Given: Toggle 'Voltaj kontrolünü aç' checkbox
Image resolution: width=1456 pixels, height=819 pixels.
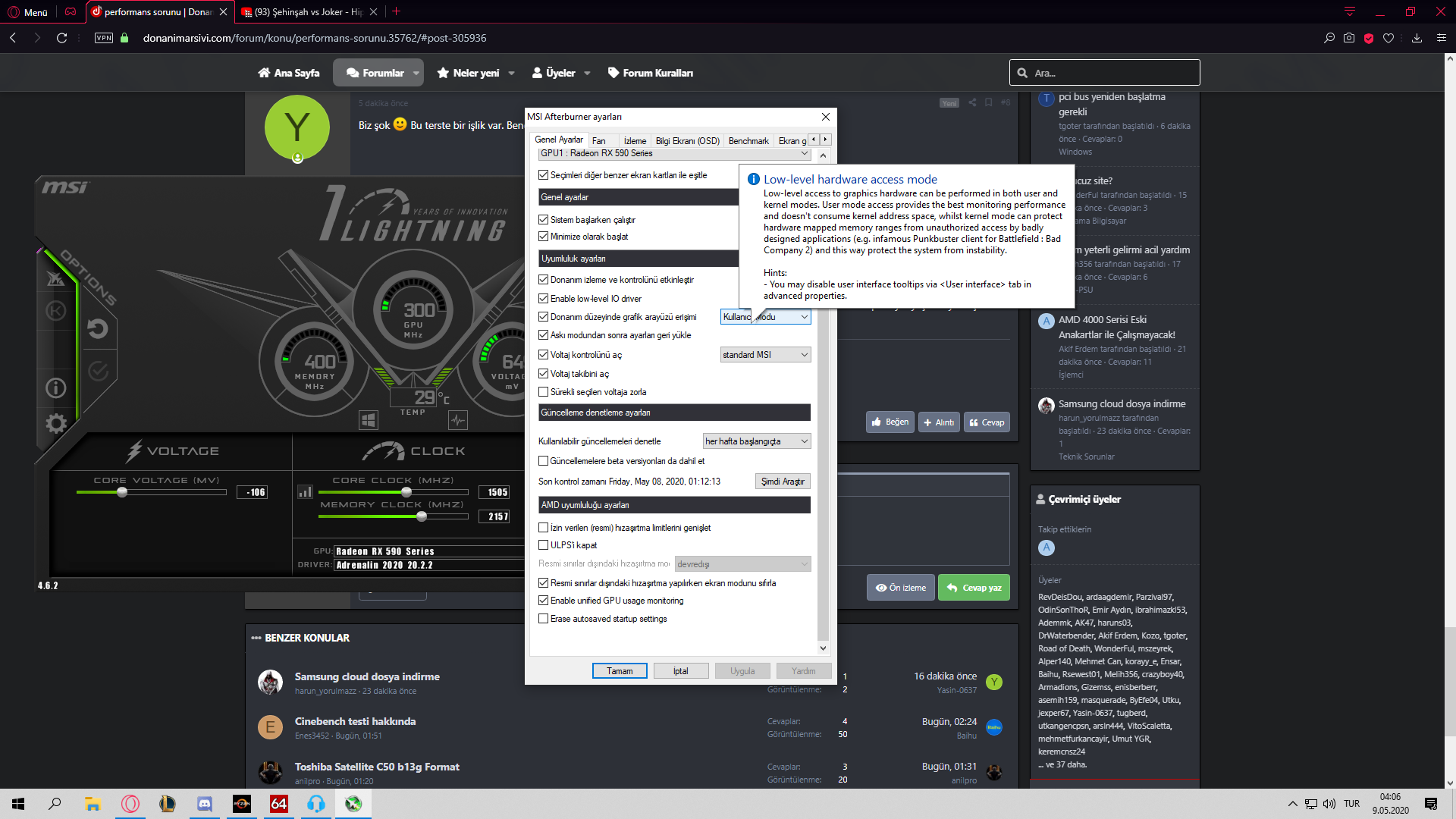Looking at the screenshot, I should [543, 355].
